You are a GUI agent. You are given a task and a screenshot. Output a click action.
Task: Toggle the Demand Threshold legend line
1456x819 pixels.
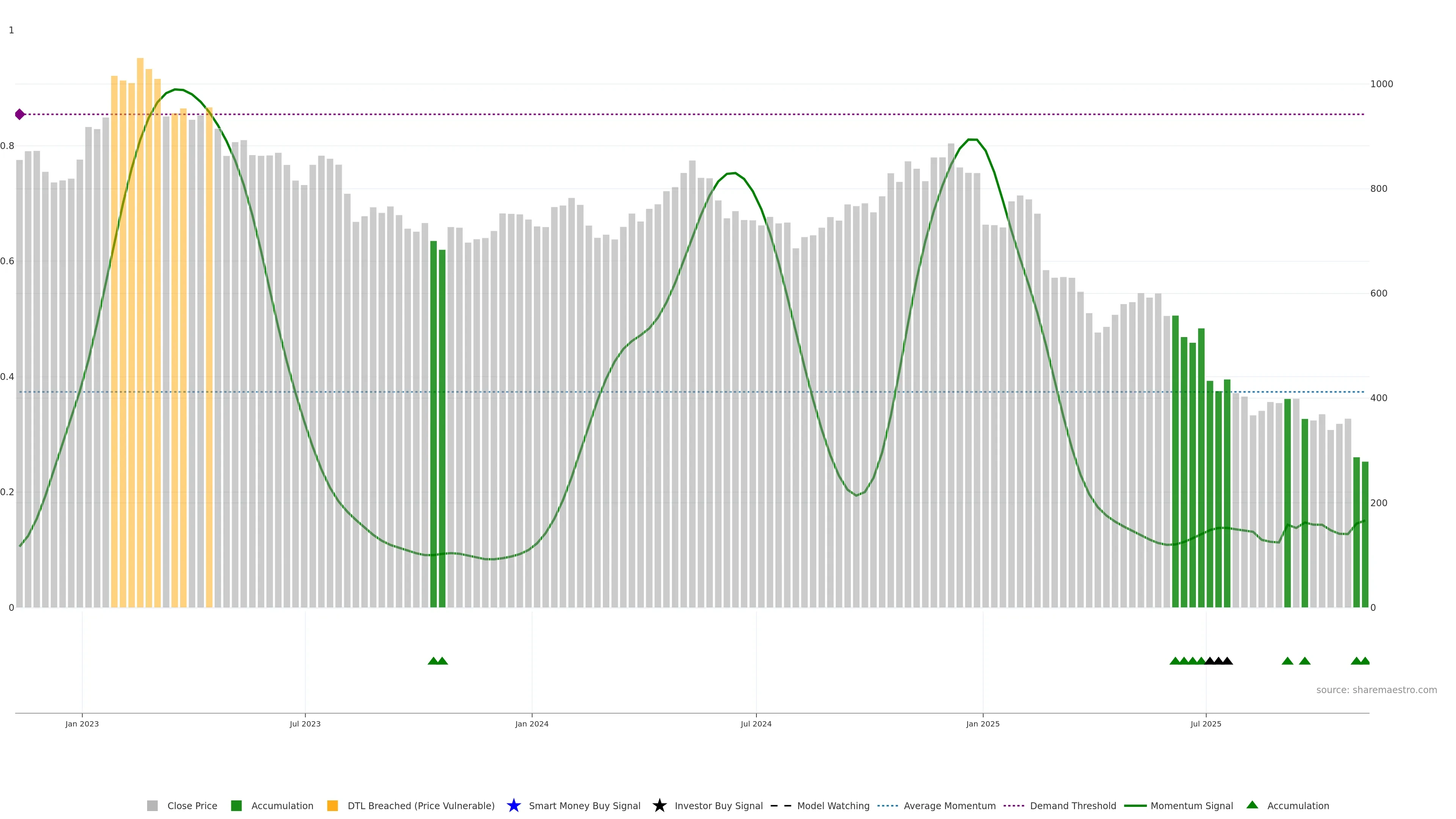coord(1014,805)
